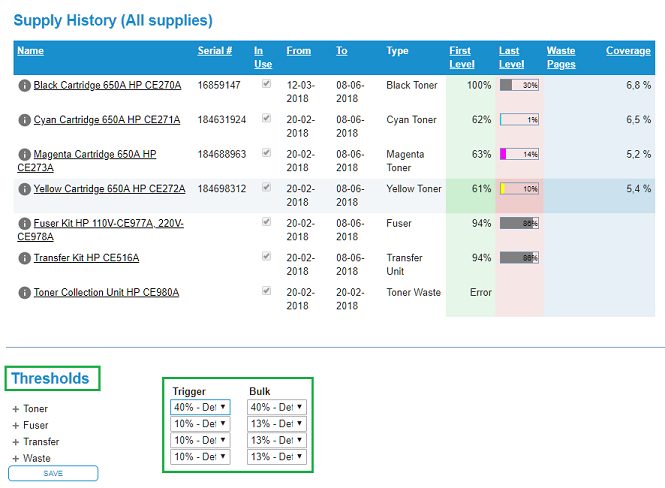
Task: Open the Toner Trigger threshold dropdown
Action: 200,407
